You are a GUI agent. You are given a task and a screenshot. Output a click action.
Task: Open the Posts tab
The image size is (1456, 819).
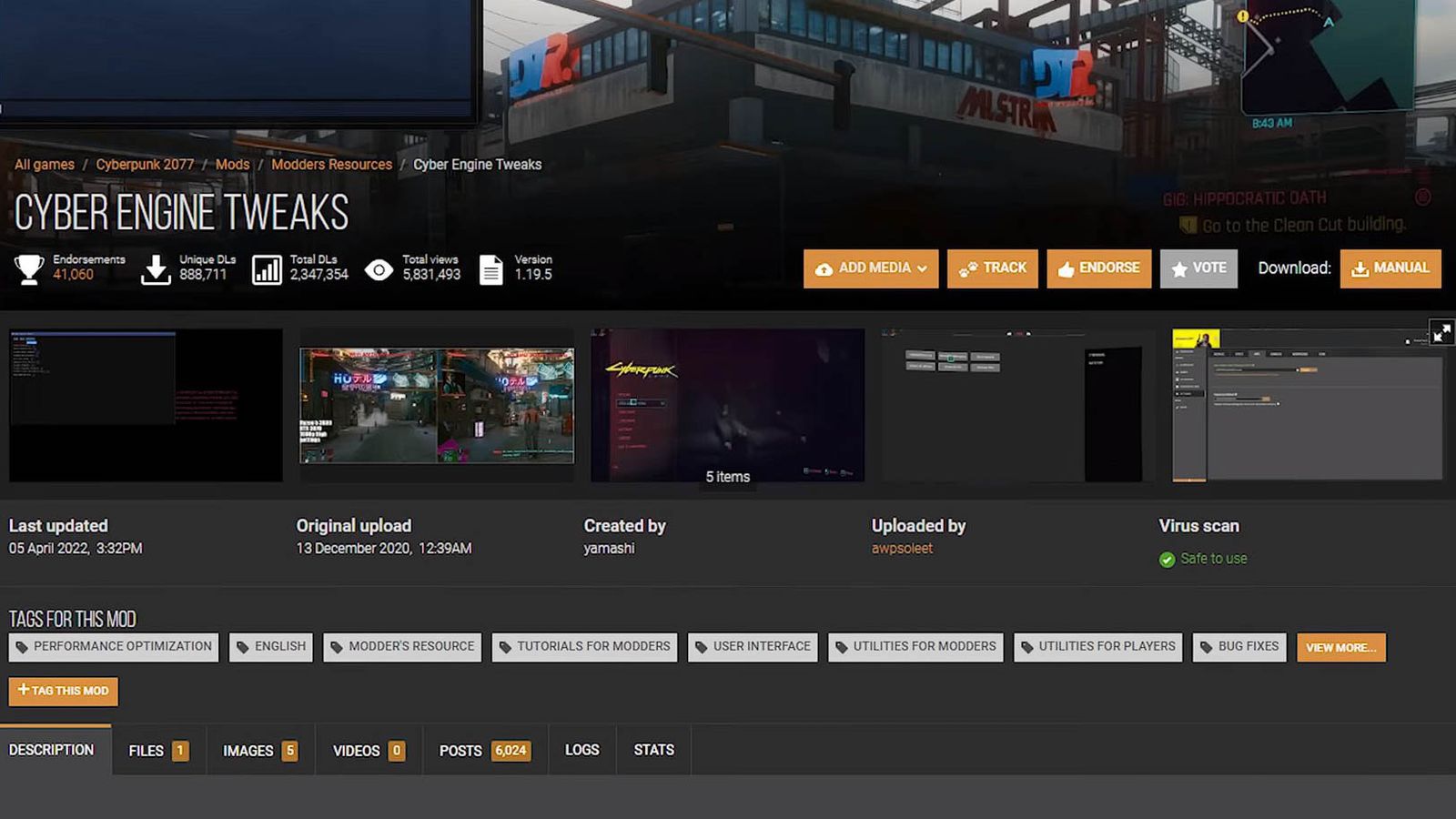click(x=484, y=750)
